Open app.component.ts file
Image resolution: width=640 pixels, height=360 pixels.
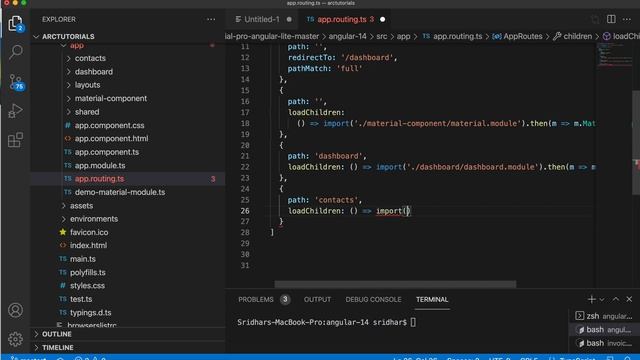tap(107, 152)
